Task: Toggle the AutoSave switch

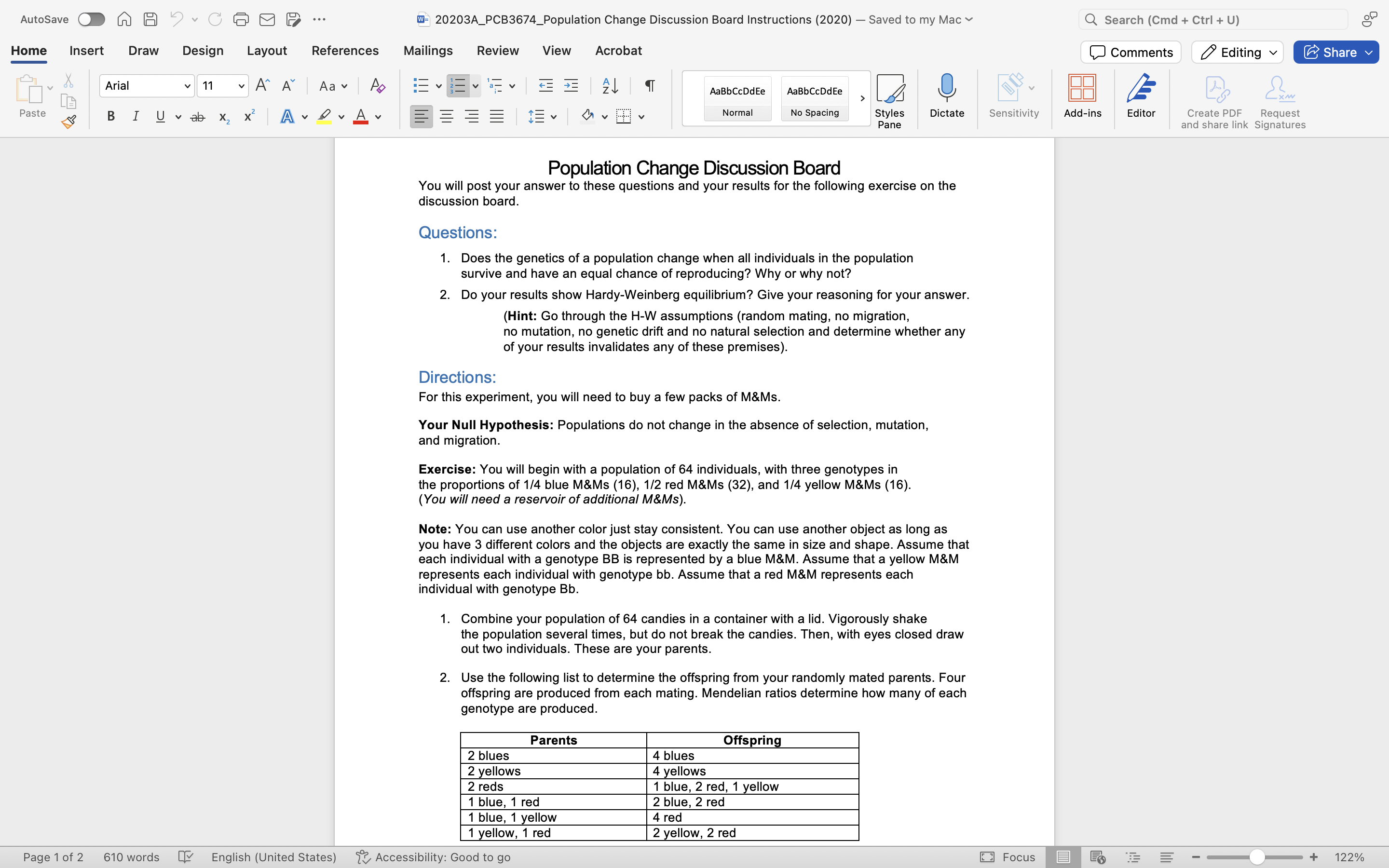Action: (x=92, y=19)
